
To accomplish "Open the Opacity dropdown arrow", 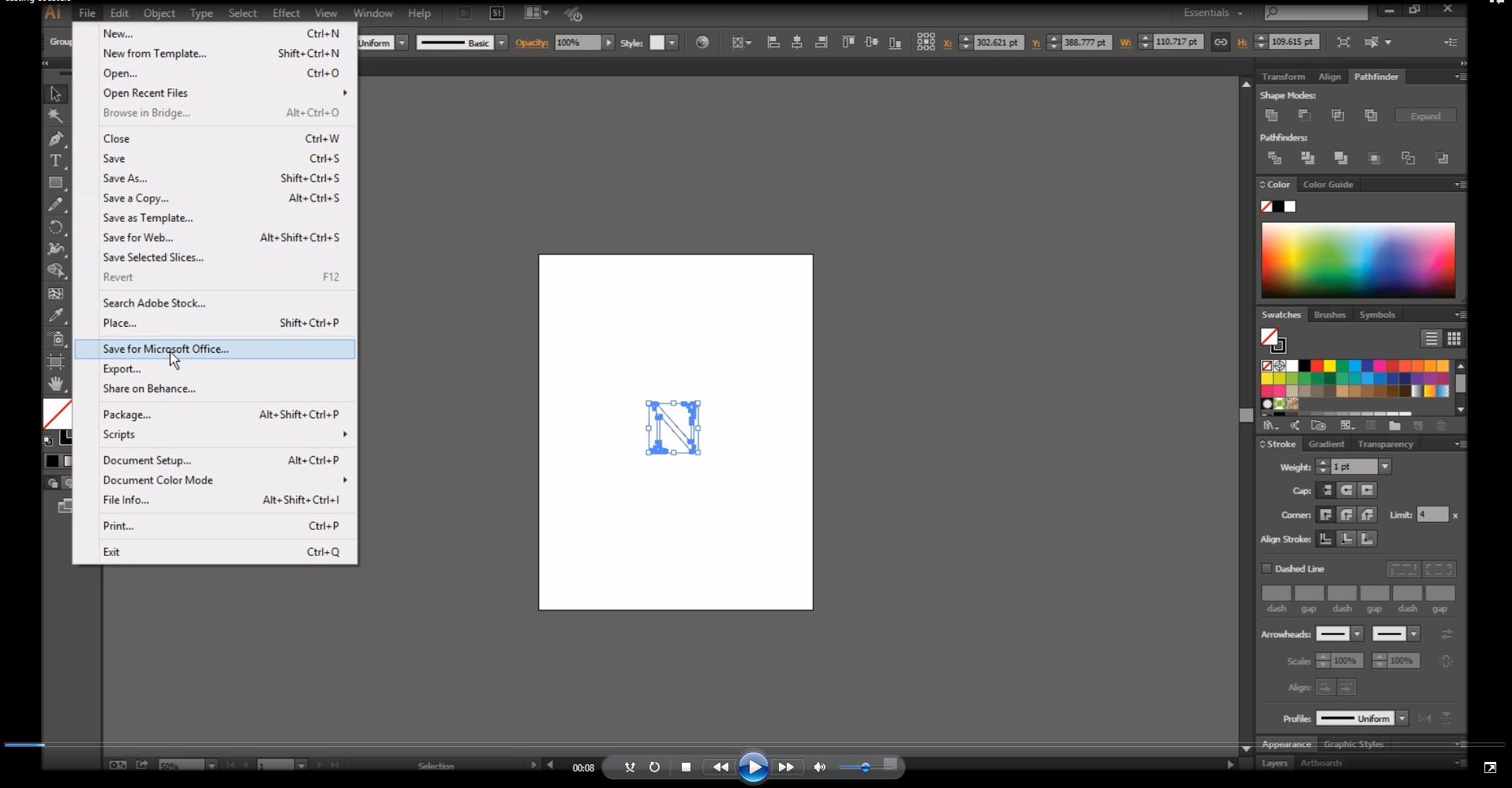I will tap(608, 43).
